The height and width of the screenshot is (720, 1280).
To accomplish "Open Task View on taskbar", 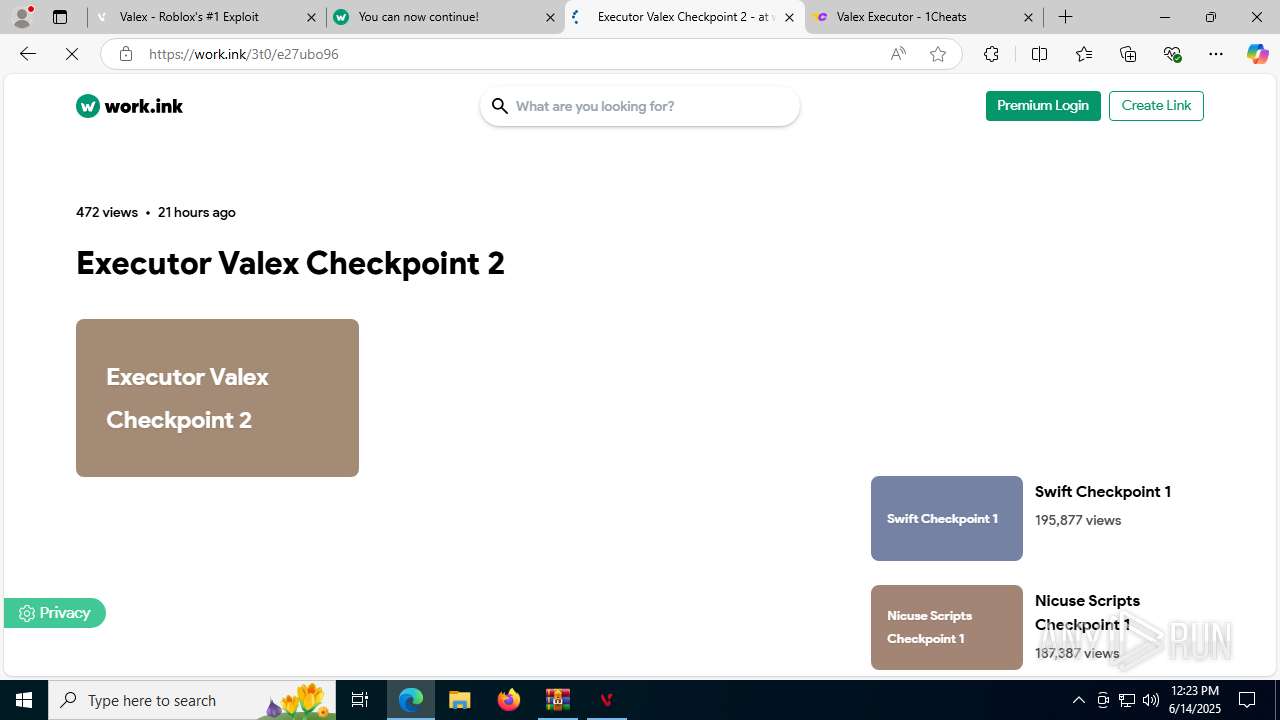I will [360, 700].
